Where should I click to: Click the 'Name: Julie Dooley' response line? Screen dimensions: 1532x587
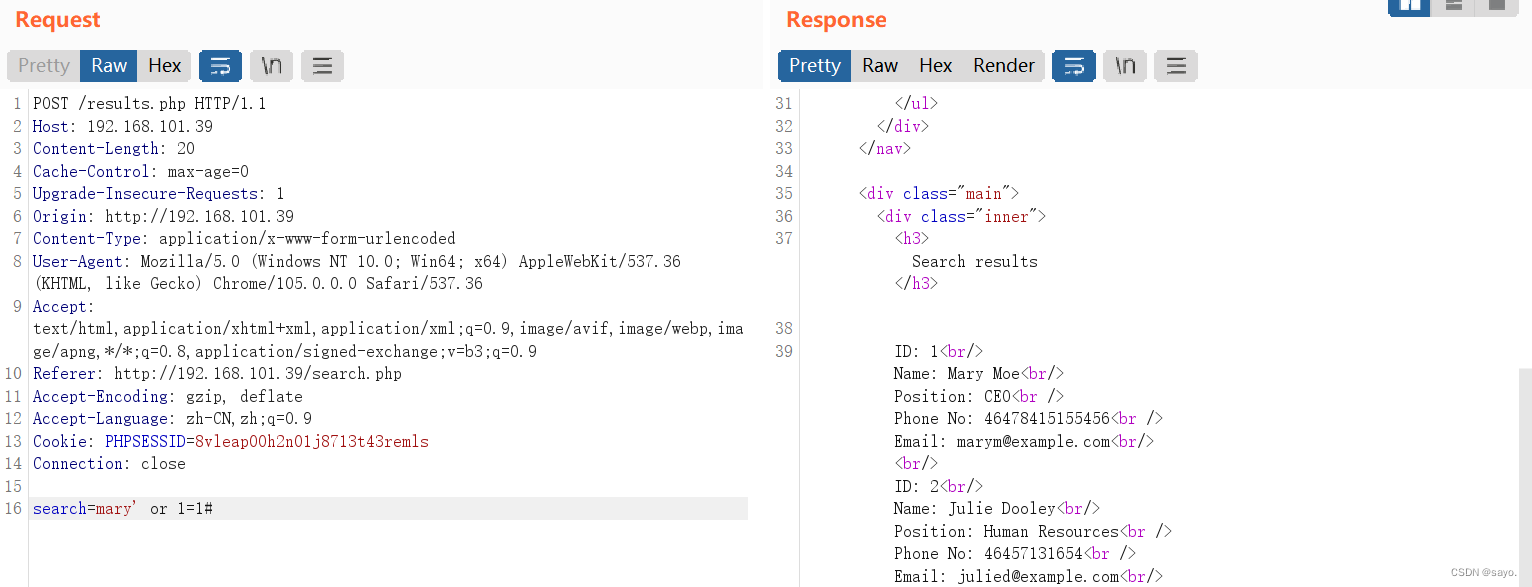[997, 509]
